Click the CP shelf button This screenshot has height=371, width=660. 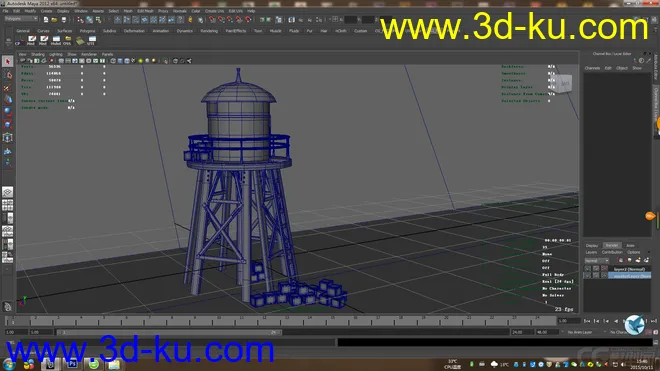[19, 40]
